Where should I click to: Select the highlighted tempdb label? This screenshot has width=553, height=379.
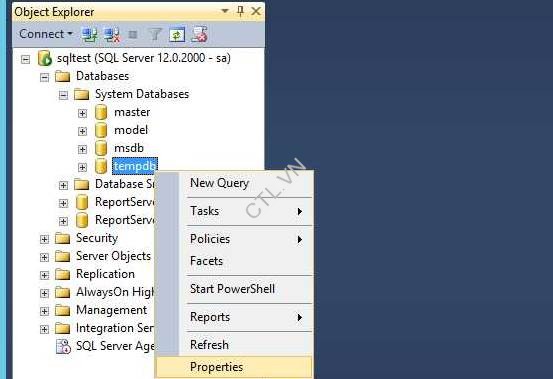pyautogui.click(x=135, y=166)
